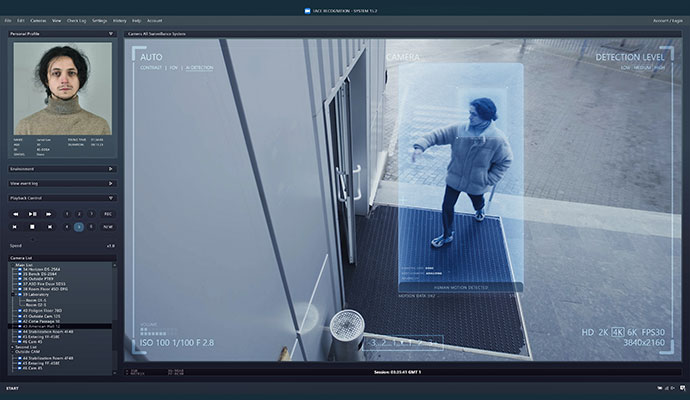The image size is (690, 400).
Task: Expand the Second List tree node
Action: pos(12,347)
